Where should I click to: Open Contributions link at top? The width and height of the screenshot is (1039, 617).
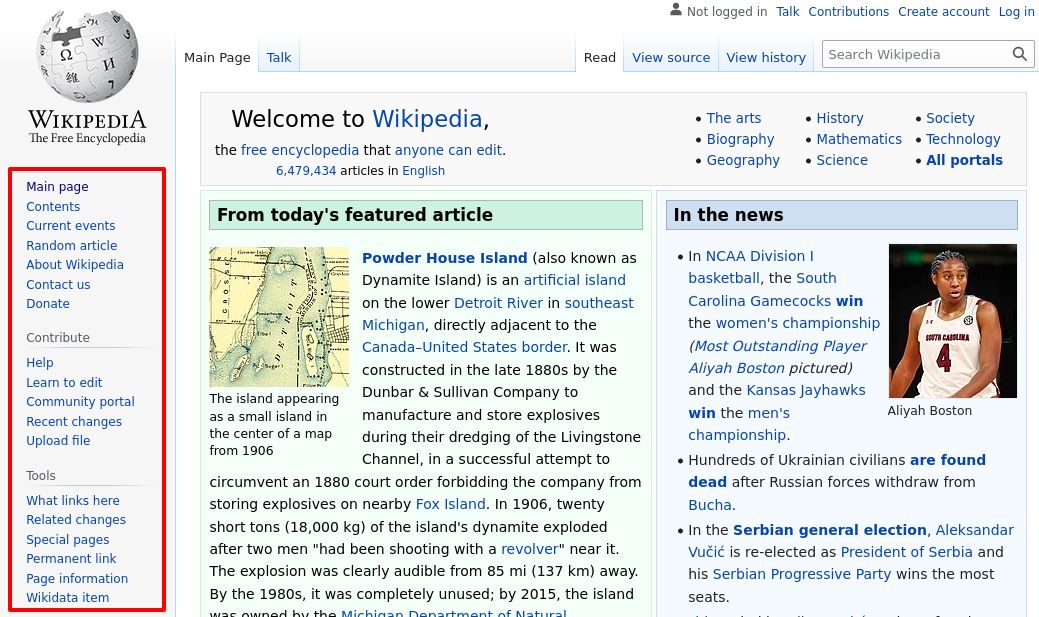(848, 11)
